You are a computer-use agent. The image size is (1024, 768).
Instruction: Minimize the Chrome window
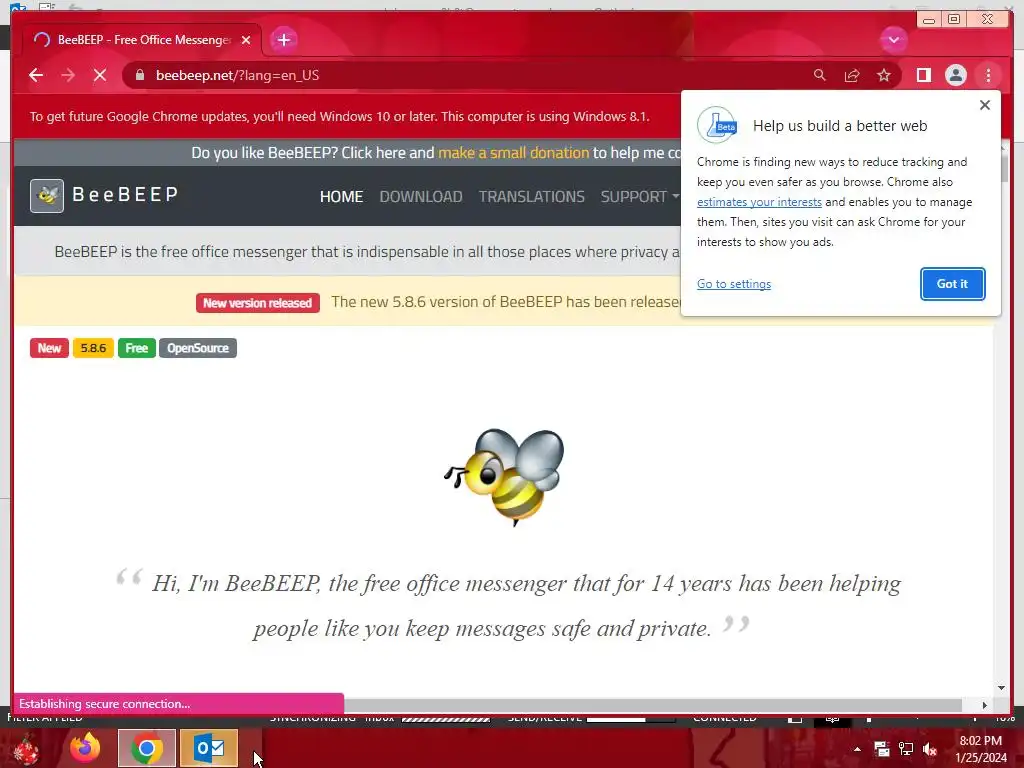pyautogui.click(x=929, y=20)
